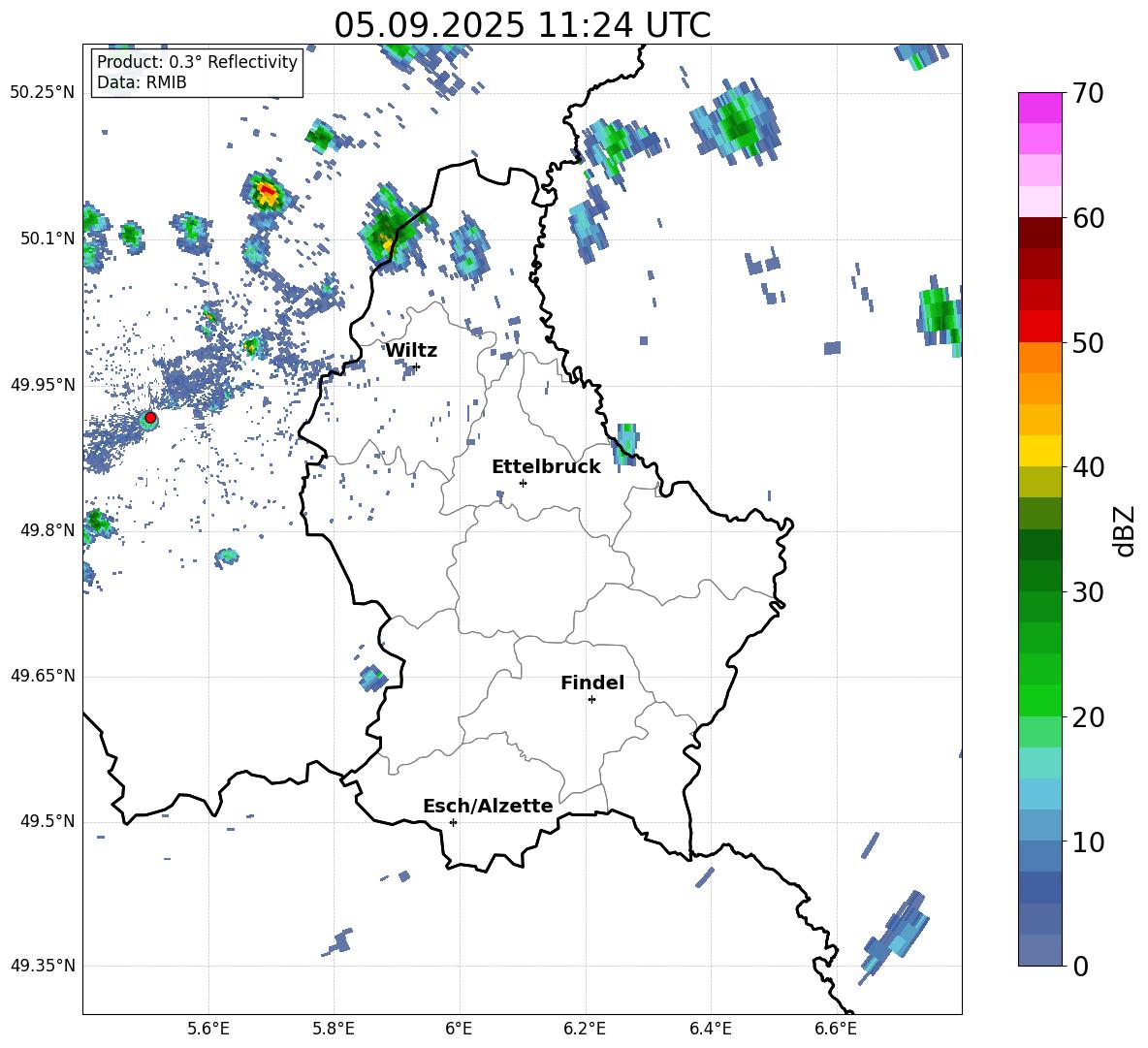Screen dimensions: 1148x1048
Task: Pick the dark maroon swatch below 60
Action: (x=1039, y=233)
